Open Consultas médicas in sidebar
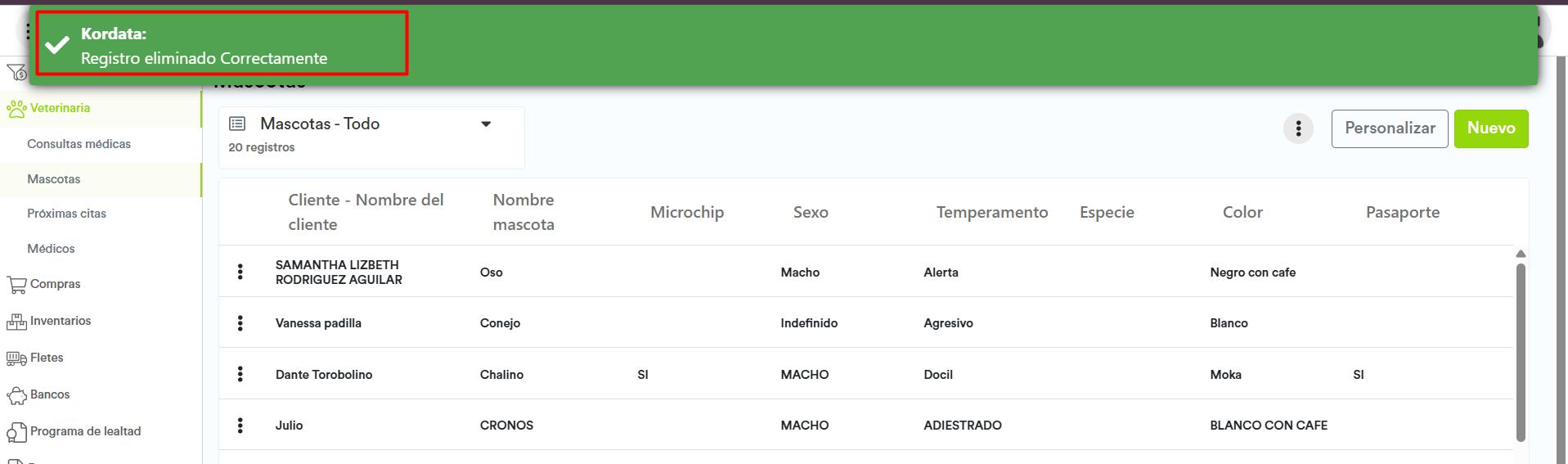The height and width of the screenshot is (464, 1568). pos(79,144)
